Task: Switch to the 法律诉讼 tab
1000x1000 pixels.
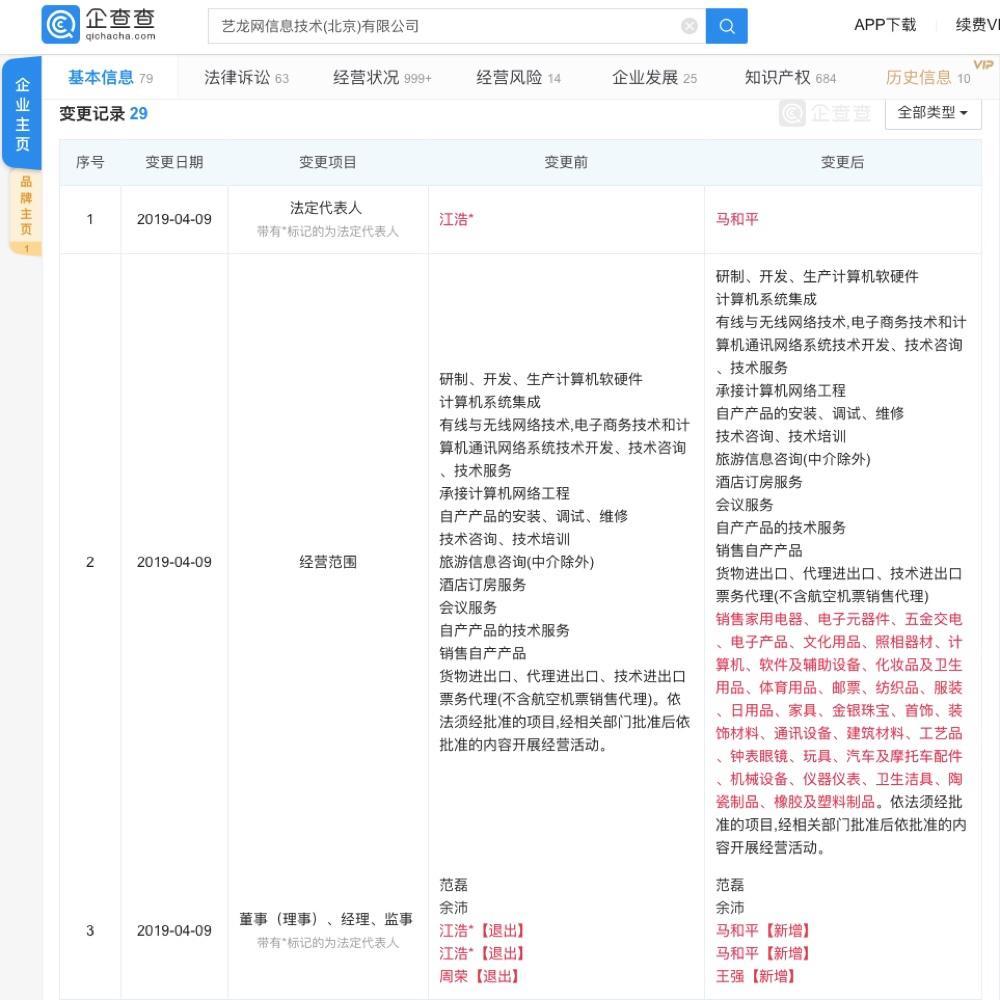Action: [x=246, y=78]
